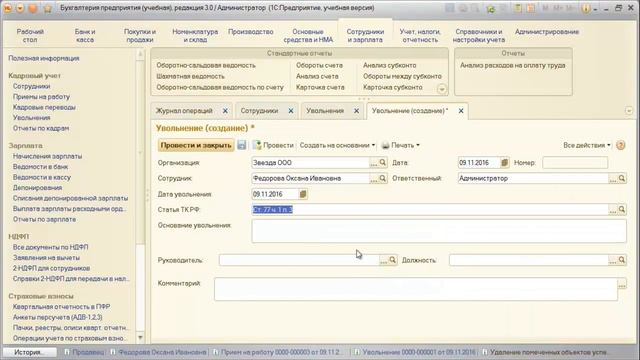Open history entry Продавец in bottom bar
The height and width of the screenshot is (360, 640).
coord(84,352)
